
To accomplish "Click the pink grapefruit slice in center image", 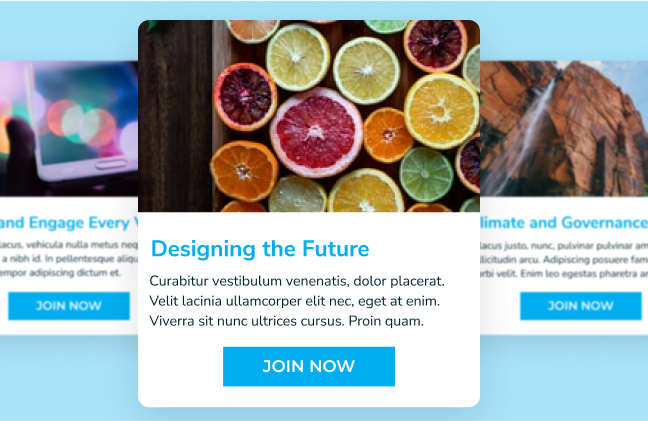I will click(x=316, y=132).
